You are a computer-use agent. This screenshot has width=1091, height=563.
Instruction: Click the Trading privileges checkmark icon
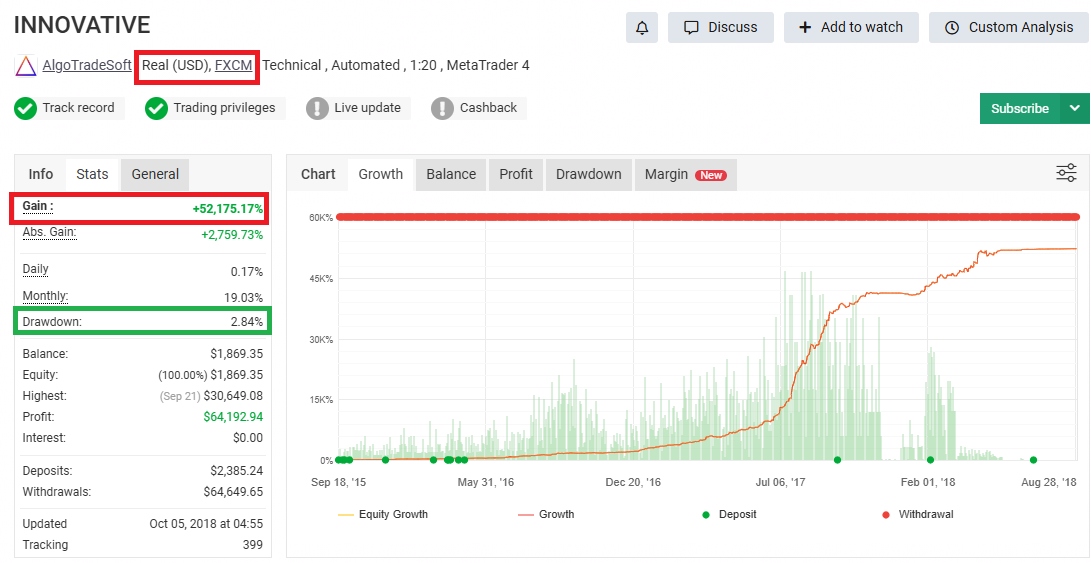point(156,108)
